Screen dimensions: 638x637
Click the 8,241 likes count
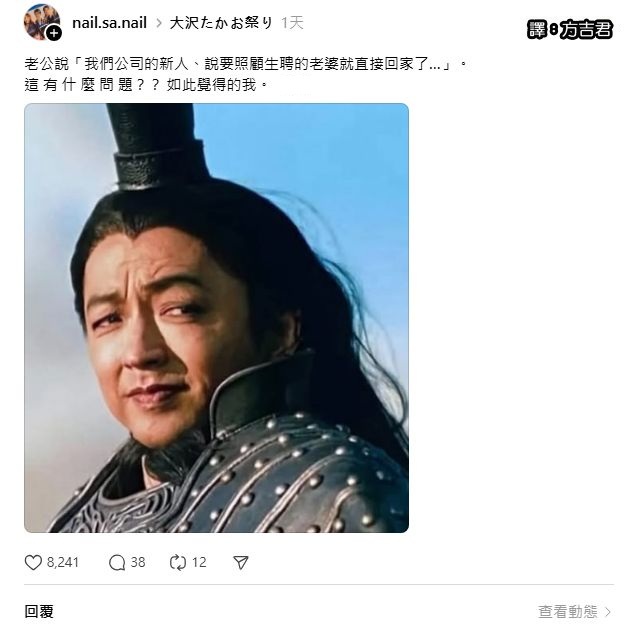click(x=63, y=563)
